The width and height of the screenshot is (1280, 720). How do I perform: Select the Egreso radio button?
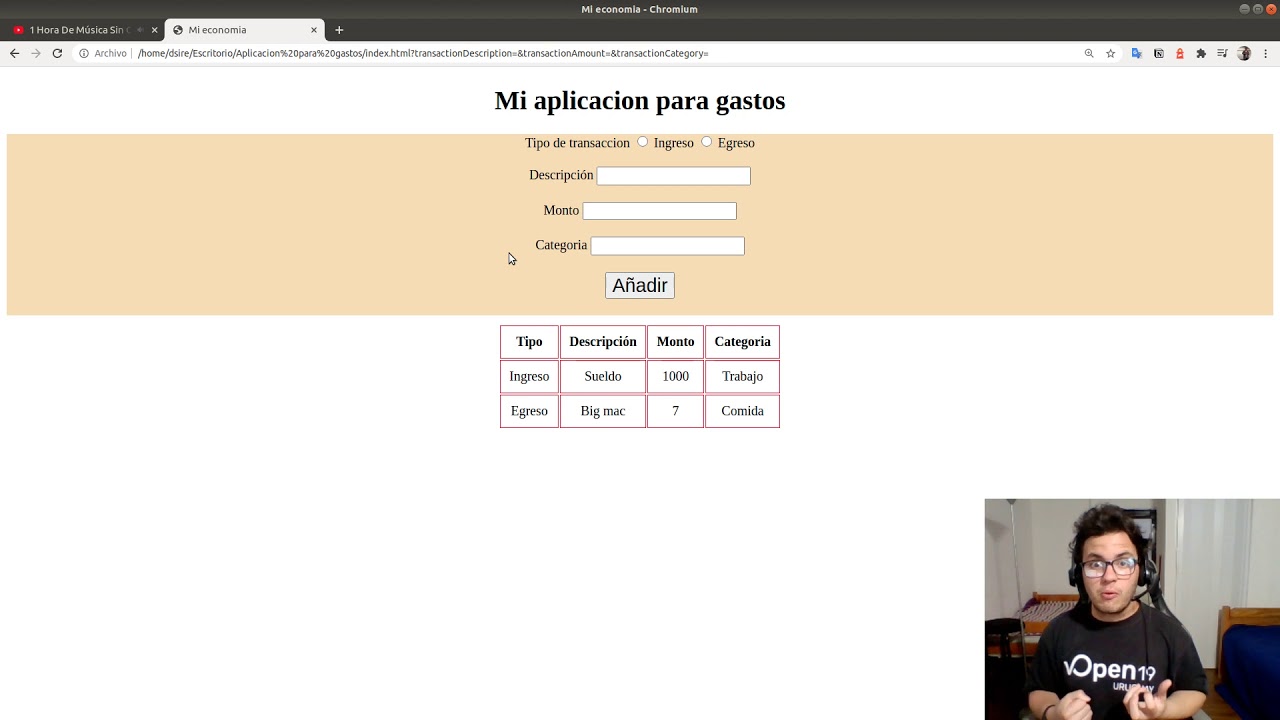[x=707, y=142]
